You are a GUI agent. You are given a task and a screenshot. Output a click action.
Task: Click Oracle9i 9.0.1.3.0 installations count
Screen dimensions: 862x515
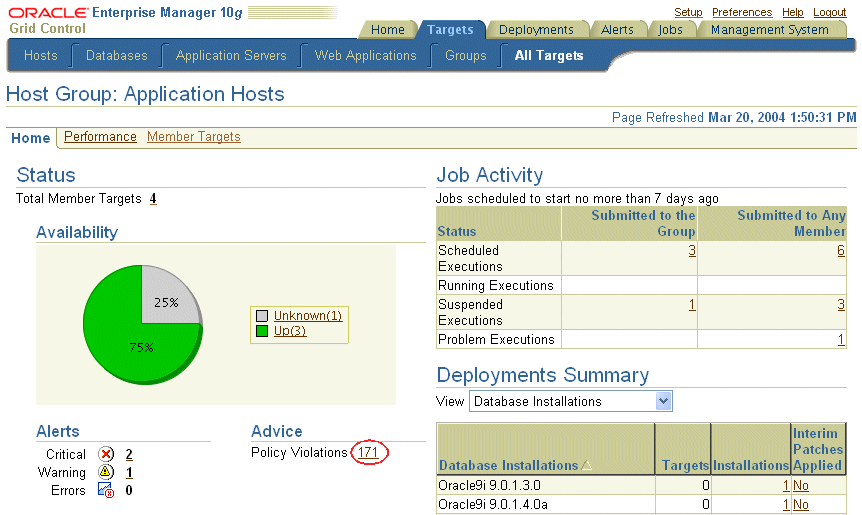click(x=786, y=485)
